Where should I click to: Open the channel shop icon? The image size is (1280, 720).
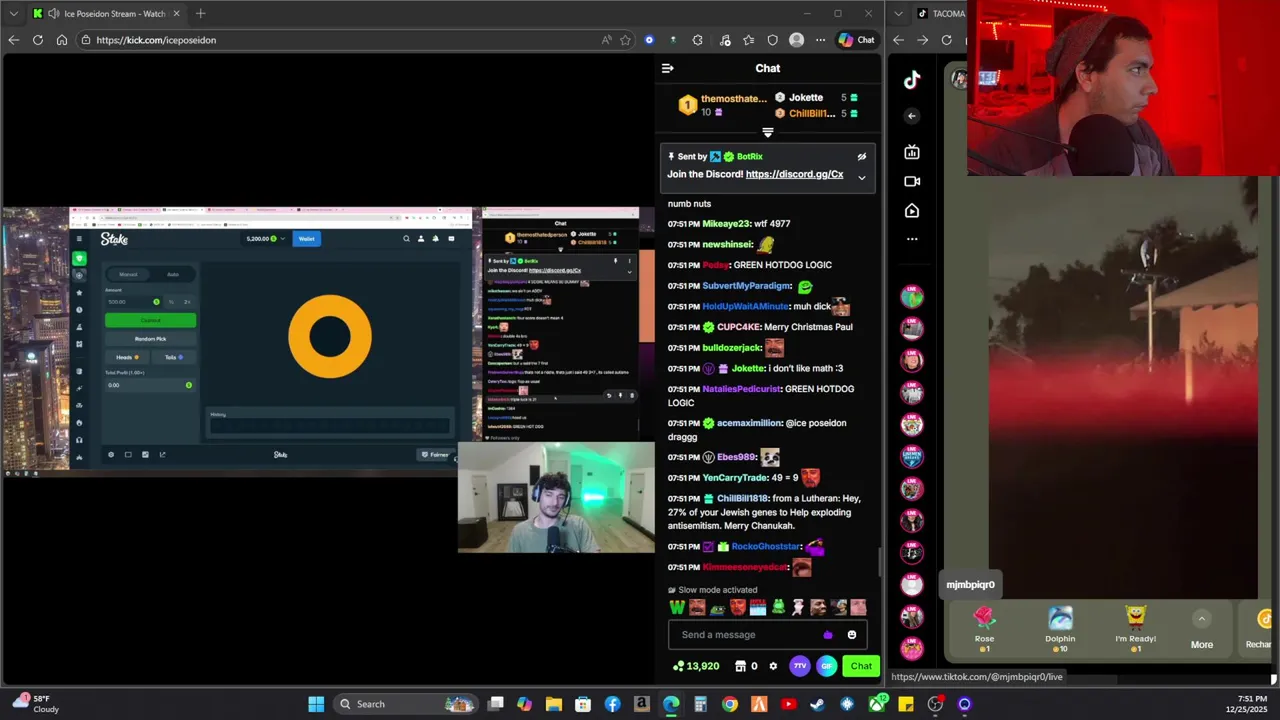tap(740, 666)
